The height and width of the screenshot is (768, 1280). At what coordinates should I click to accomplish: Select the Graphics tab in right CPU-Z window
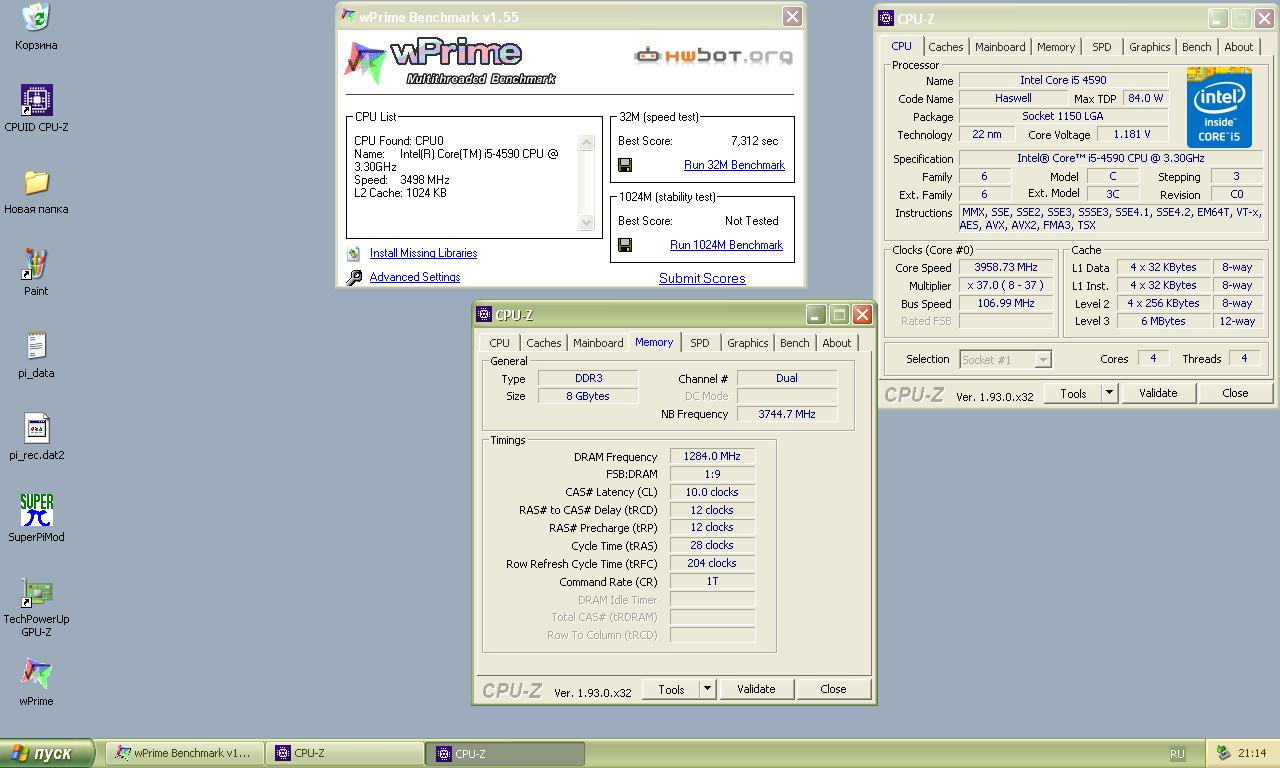tap(1150, 47)
